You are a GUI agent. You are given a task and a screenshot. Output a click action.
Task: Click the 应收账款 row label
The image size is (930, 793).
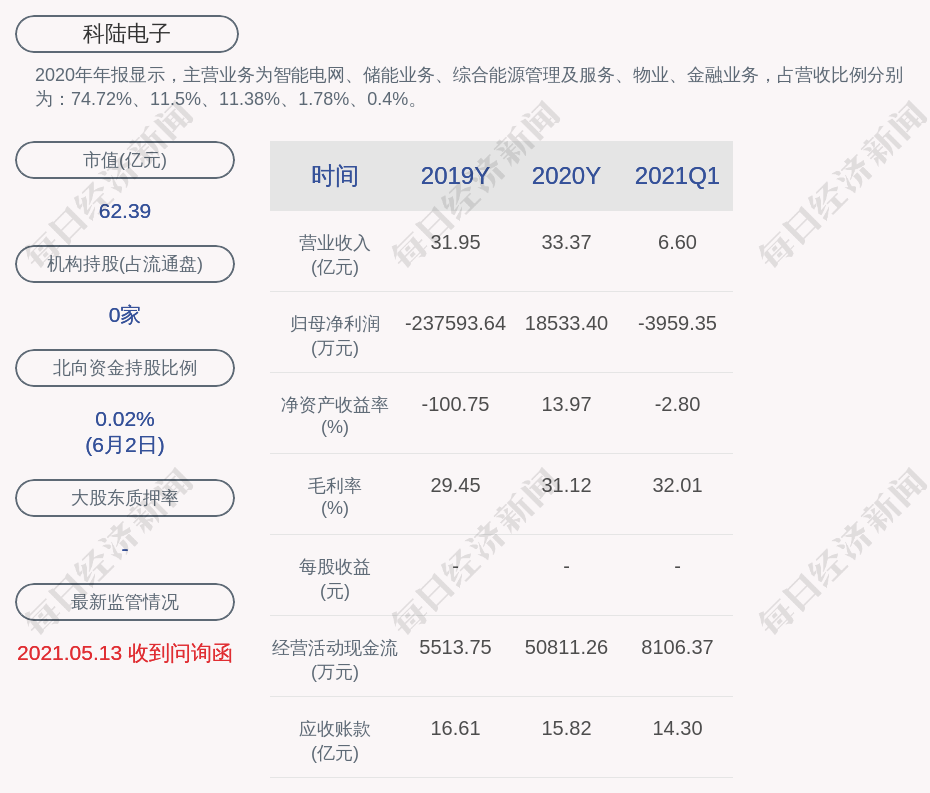pos(335,741)
